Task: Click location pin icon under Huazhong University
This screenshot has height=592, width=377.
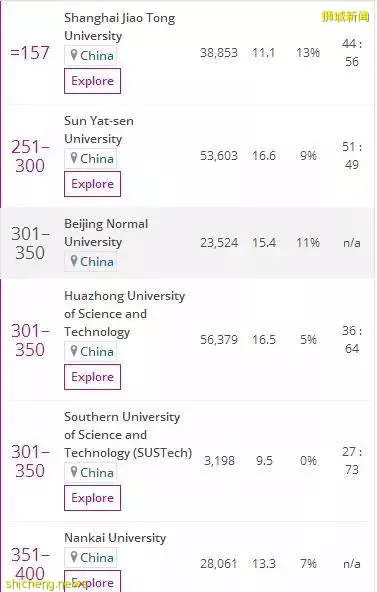Action: click(x=74, y=351)
